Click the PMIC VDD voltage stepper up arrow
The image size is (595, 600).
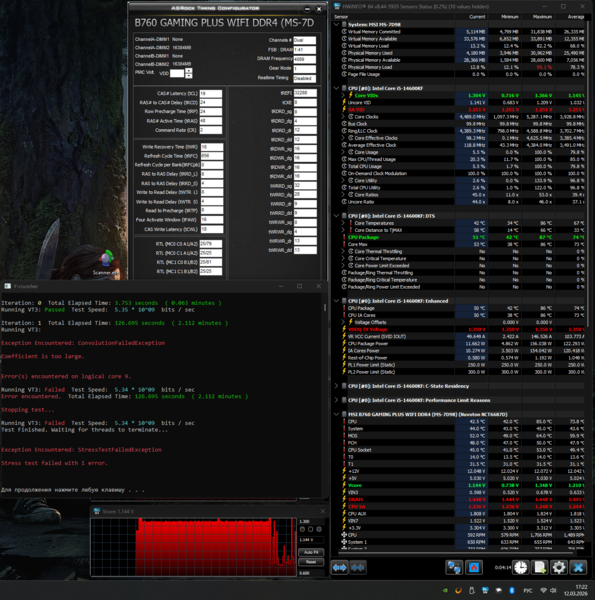point(188,70)
